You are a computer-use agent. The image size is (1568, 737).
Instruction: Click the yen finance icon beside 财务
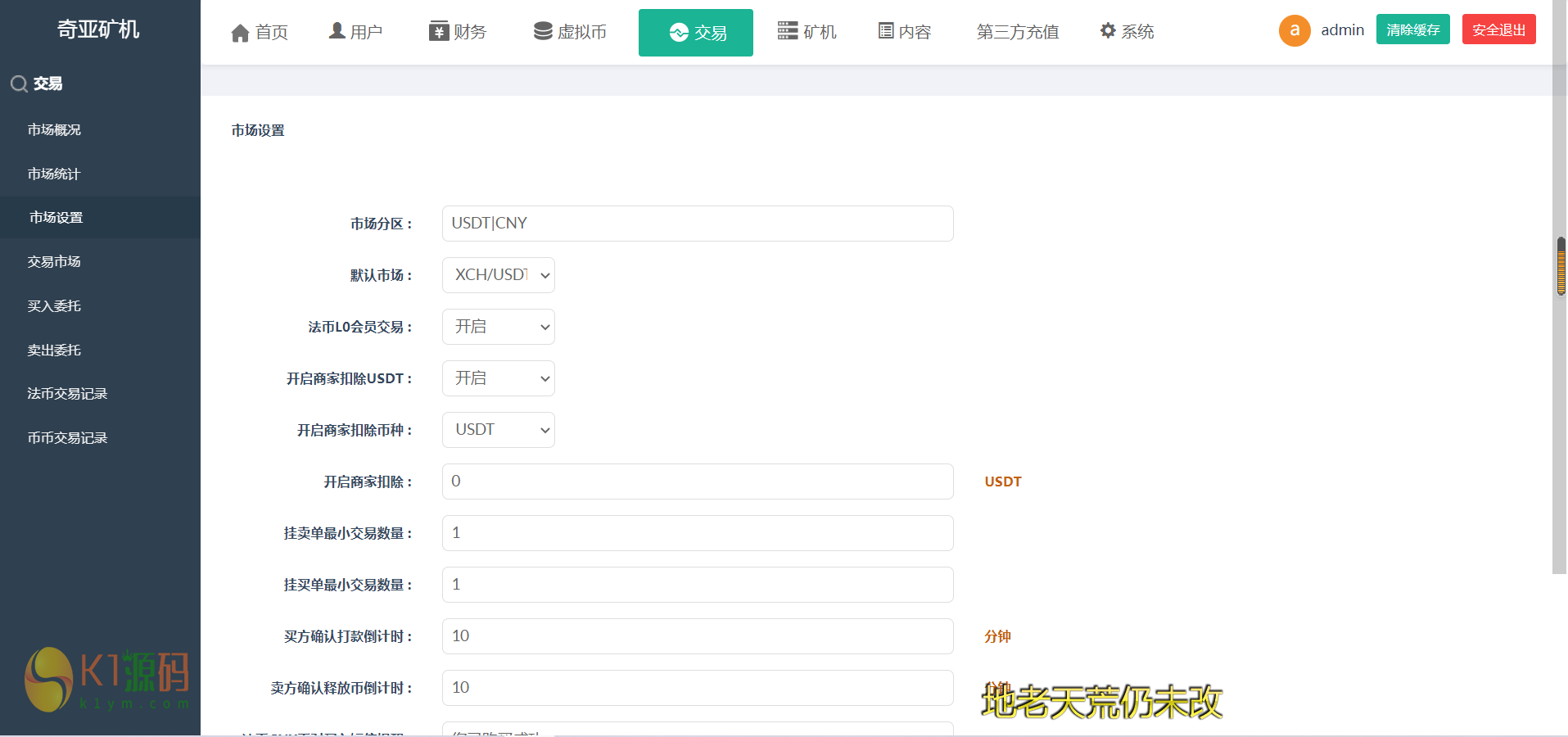click(439, 31)
